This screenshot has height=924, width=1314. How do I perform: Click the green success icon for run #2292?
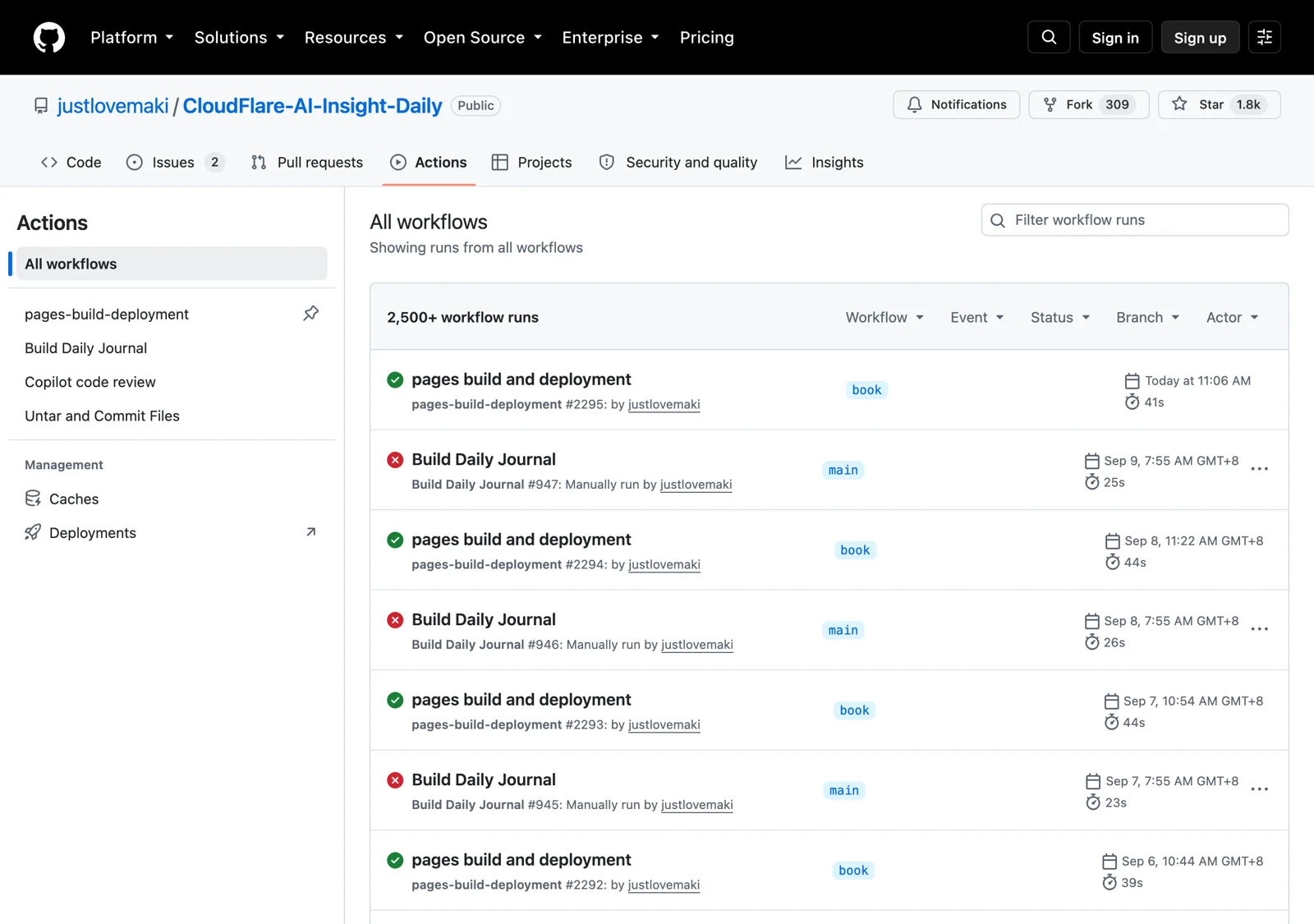click(x=395, y=860)
